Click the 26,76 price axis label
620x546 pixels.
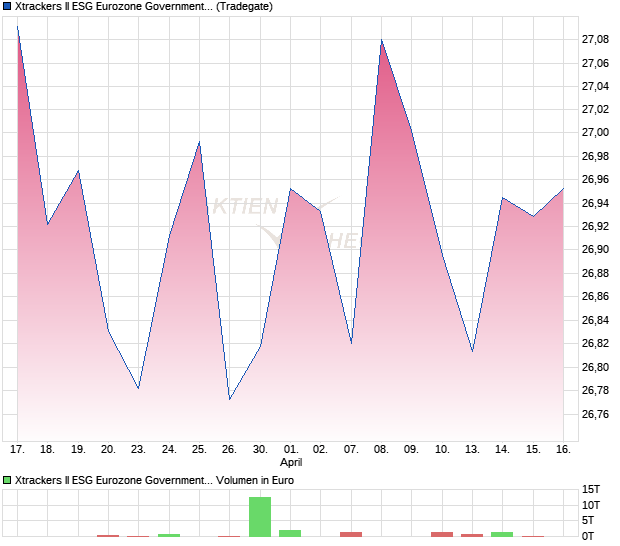pos(595,414)
